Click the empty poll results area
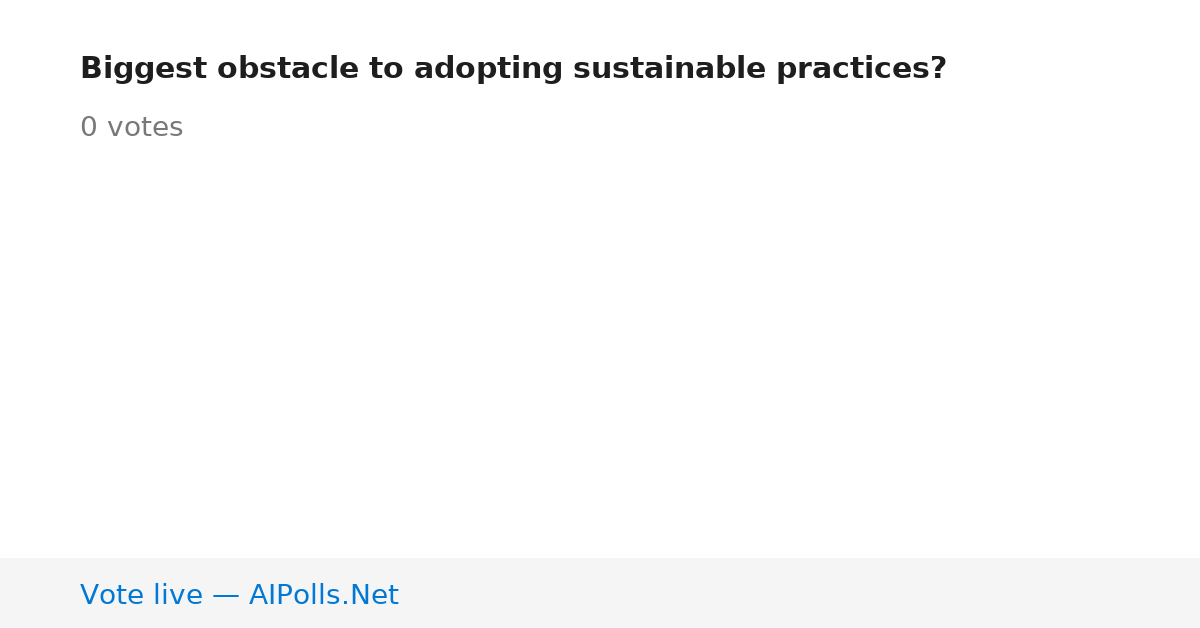The image size is (1200, 628). click(600, 350)
